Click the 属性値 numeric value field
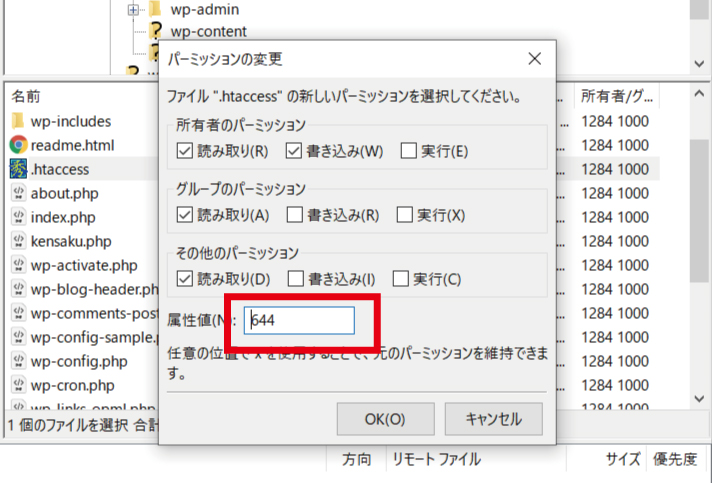The width and height of the screenshot is (712, 483). click(x=299, y=320)
